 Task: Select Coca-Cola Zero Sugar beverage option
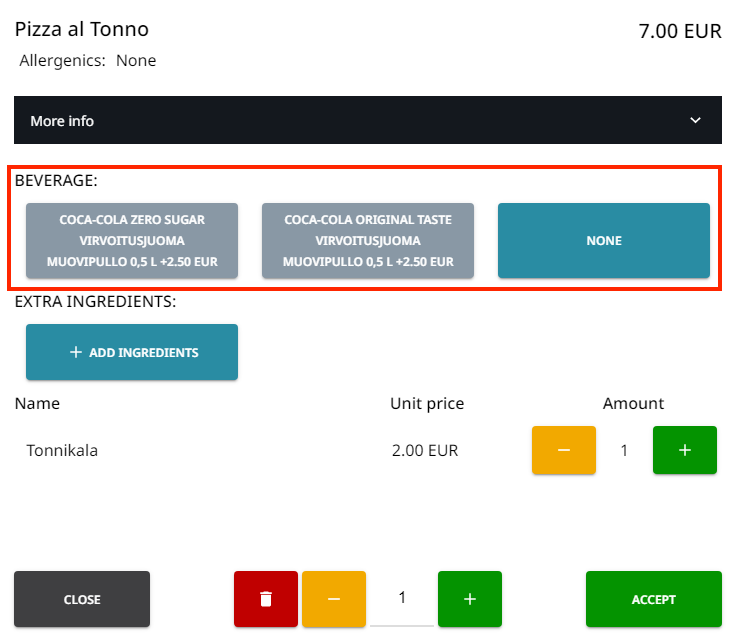(x=132, y=241)
